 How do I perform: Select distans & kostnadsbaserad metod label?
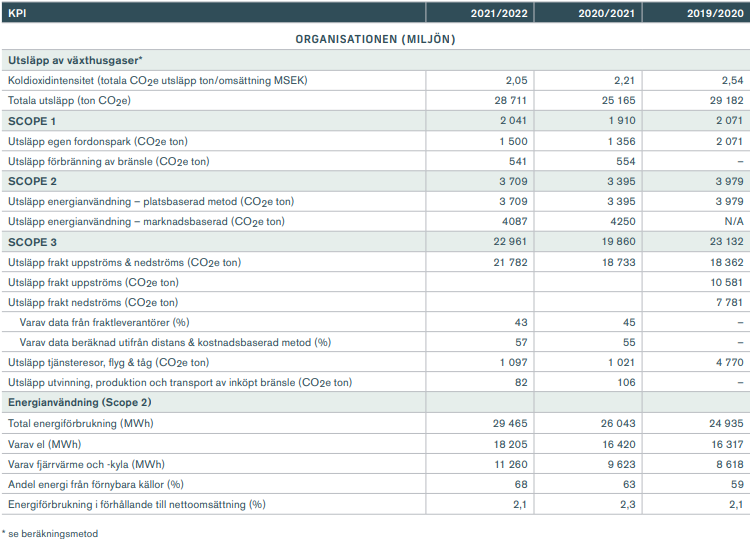(x=175, y=343)
